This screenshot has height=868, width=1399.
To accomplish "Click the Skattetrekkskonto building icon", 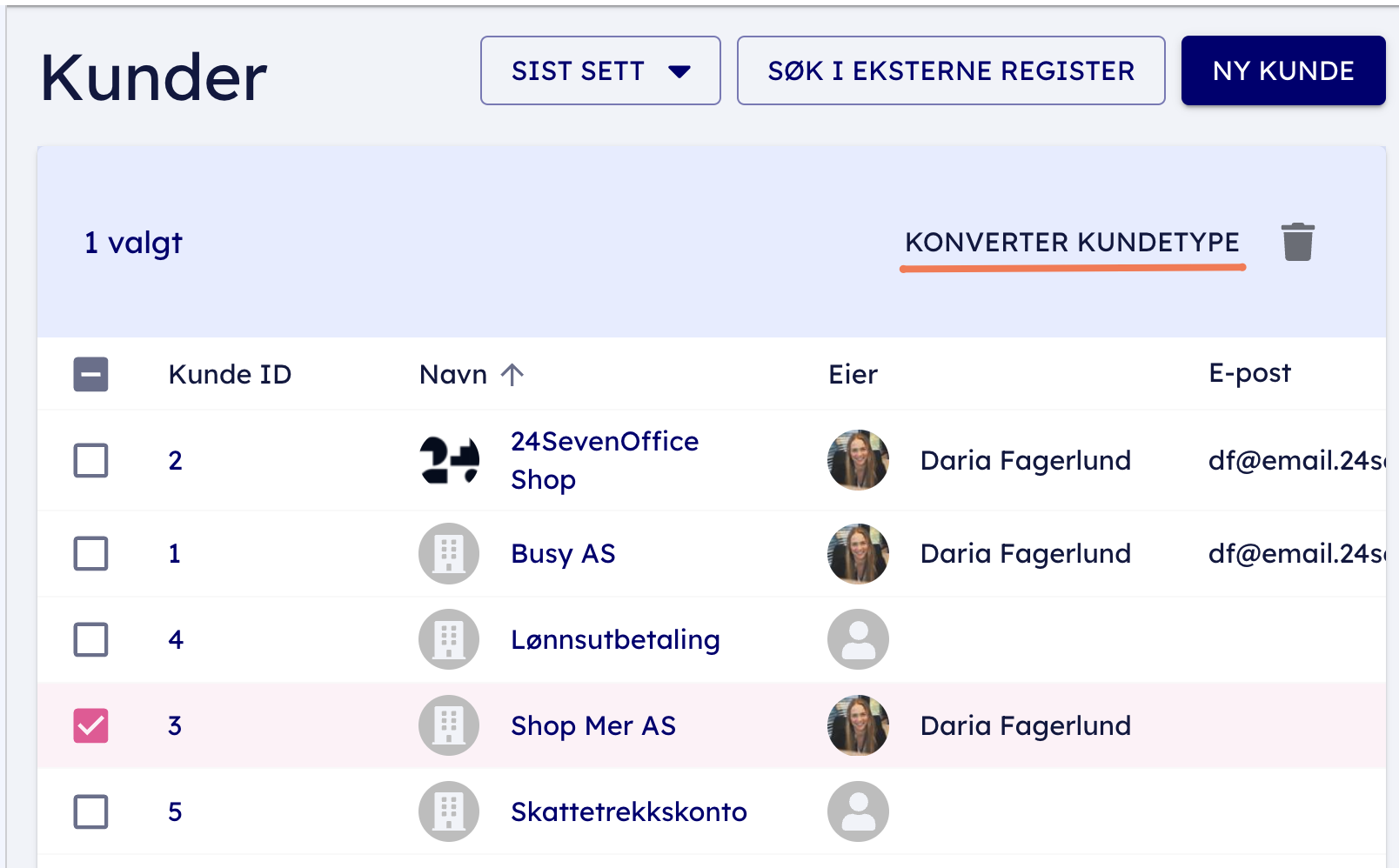I will (449, 811).
